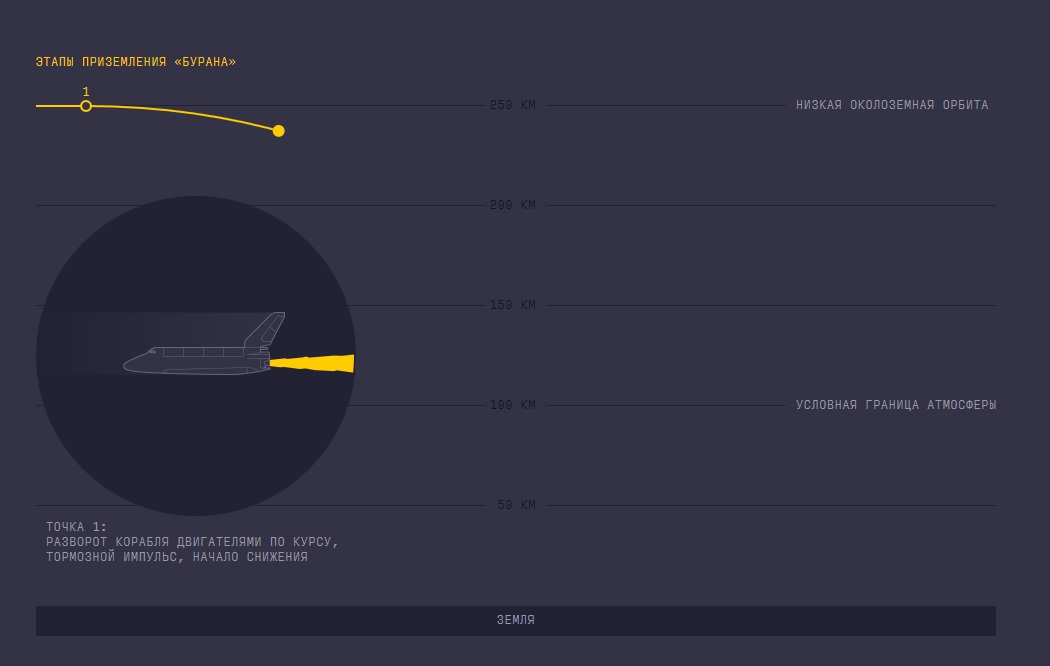This screenshot has width=1050, height=666.
Task: Click the ЭТАПЫ ПРИЗЕМЛЕНИЯ «БУРАНА» heading
Action: pyautogui.click(x=136, y=62)
